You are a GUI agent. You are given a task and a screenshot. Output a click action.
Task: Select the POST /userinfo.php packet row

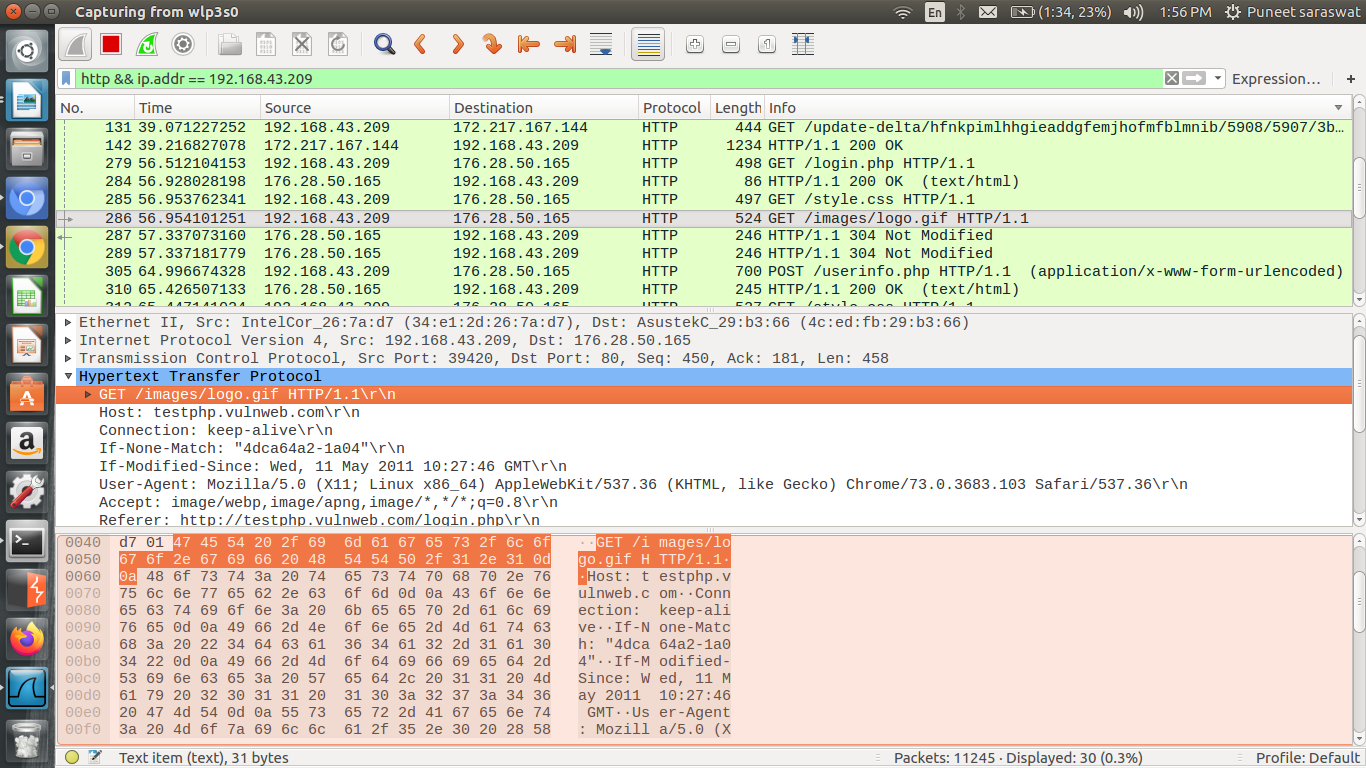click(700, 272)
